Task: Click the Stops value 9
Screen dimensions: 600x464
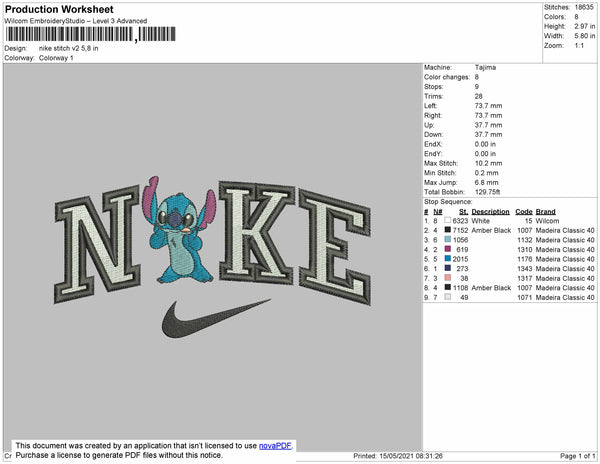Action: [x=477, y=87]
